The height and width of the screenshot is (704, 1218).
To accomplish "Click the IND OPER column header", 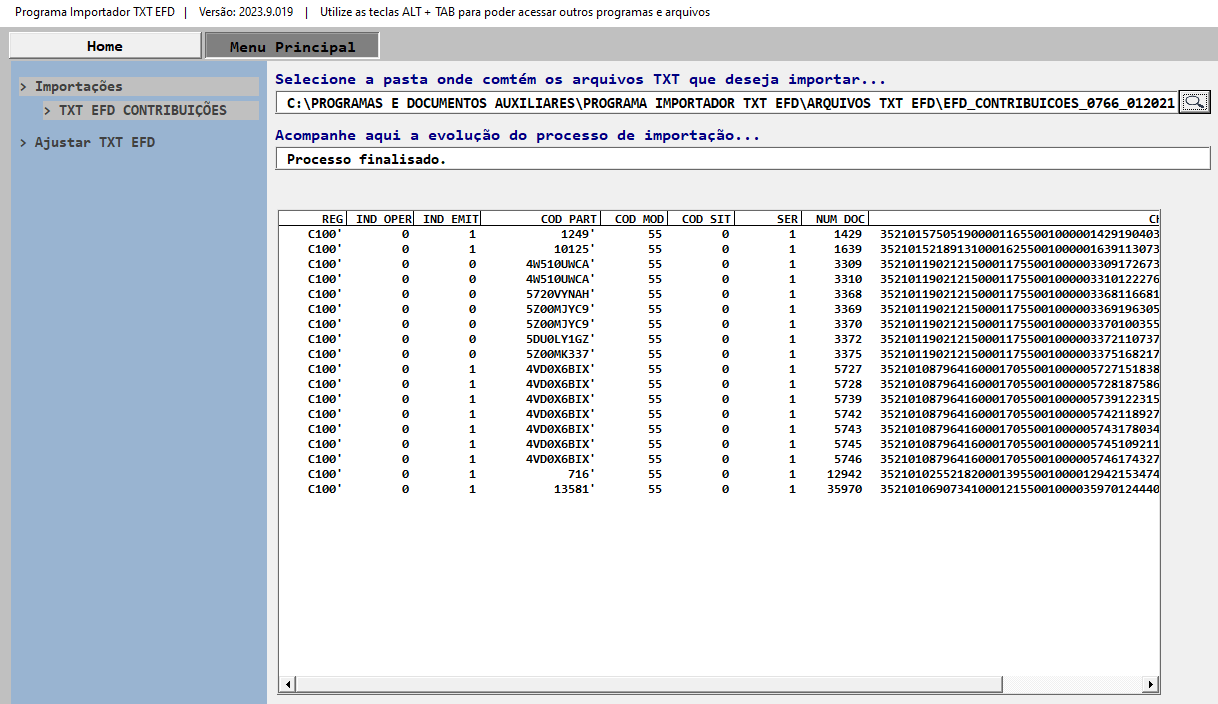I will pos(381,218).
